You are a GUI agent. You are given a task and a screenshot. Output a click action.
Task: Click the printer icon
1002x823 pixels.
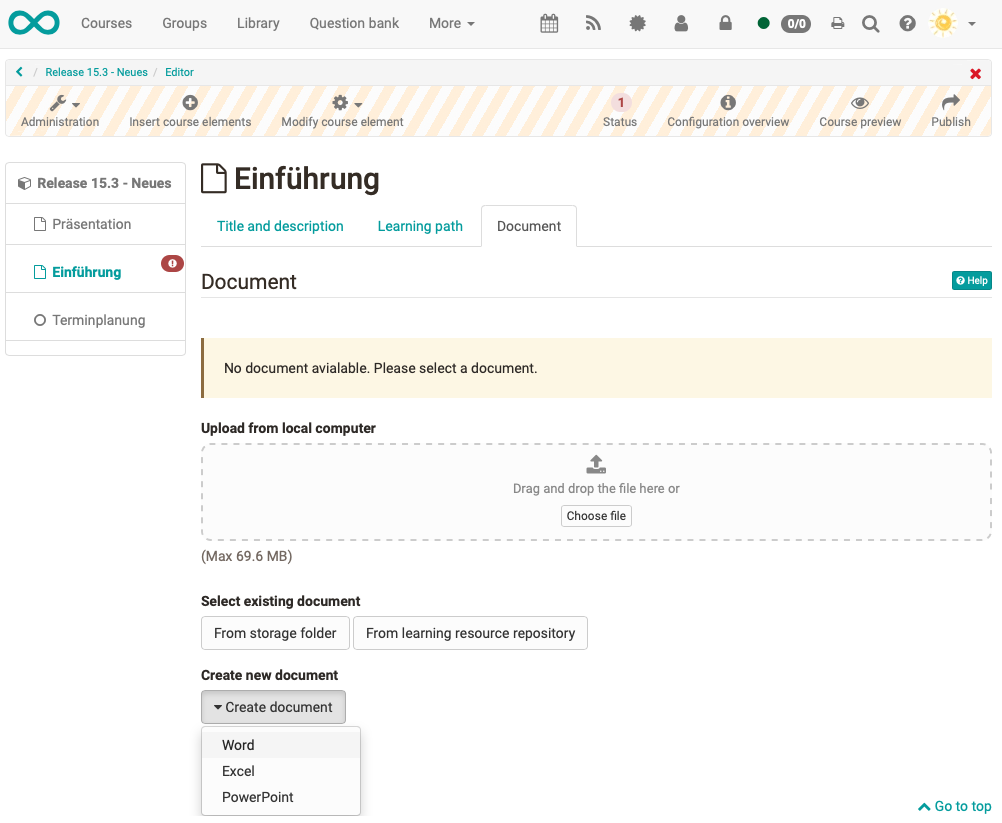pos(838,23)
